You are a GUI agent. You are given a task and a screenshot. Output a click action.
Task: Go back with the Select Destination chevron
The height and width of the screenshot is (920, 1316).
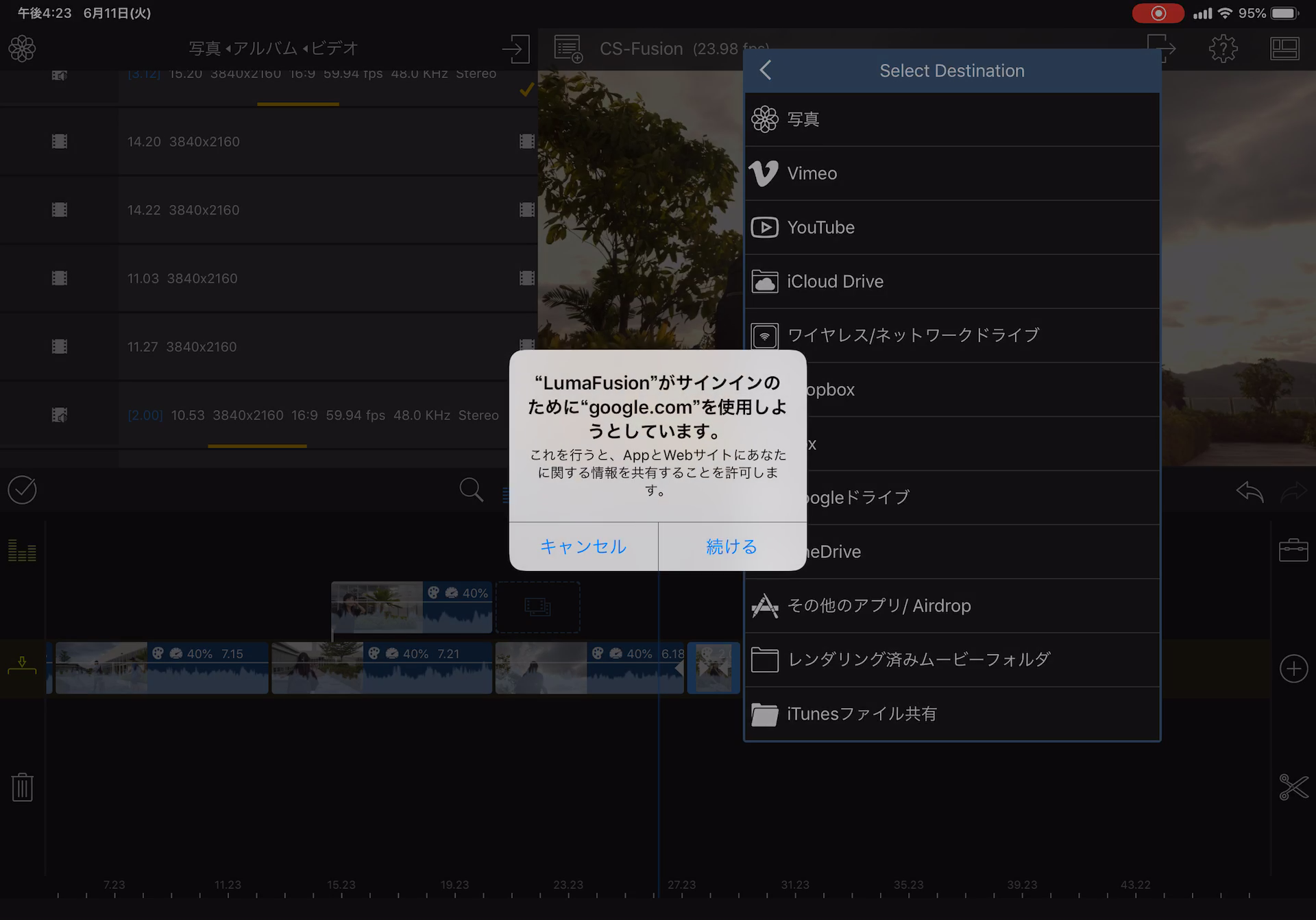point(766,70)
